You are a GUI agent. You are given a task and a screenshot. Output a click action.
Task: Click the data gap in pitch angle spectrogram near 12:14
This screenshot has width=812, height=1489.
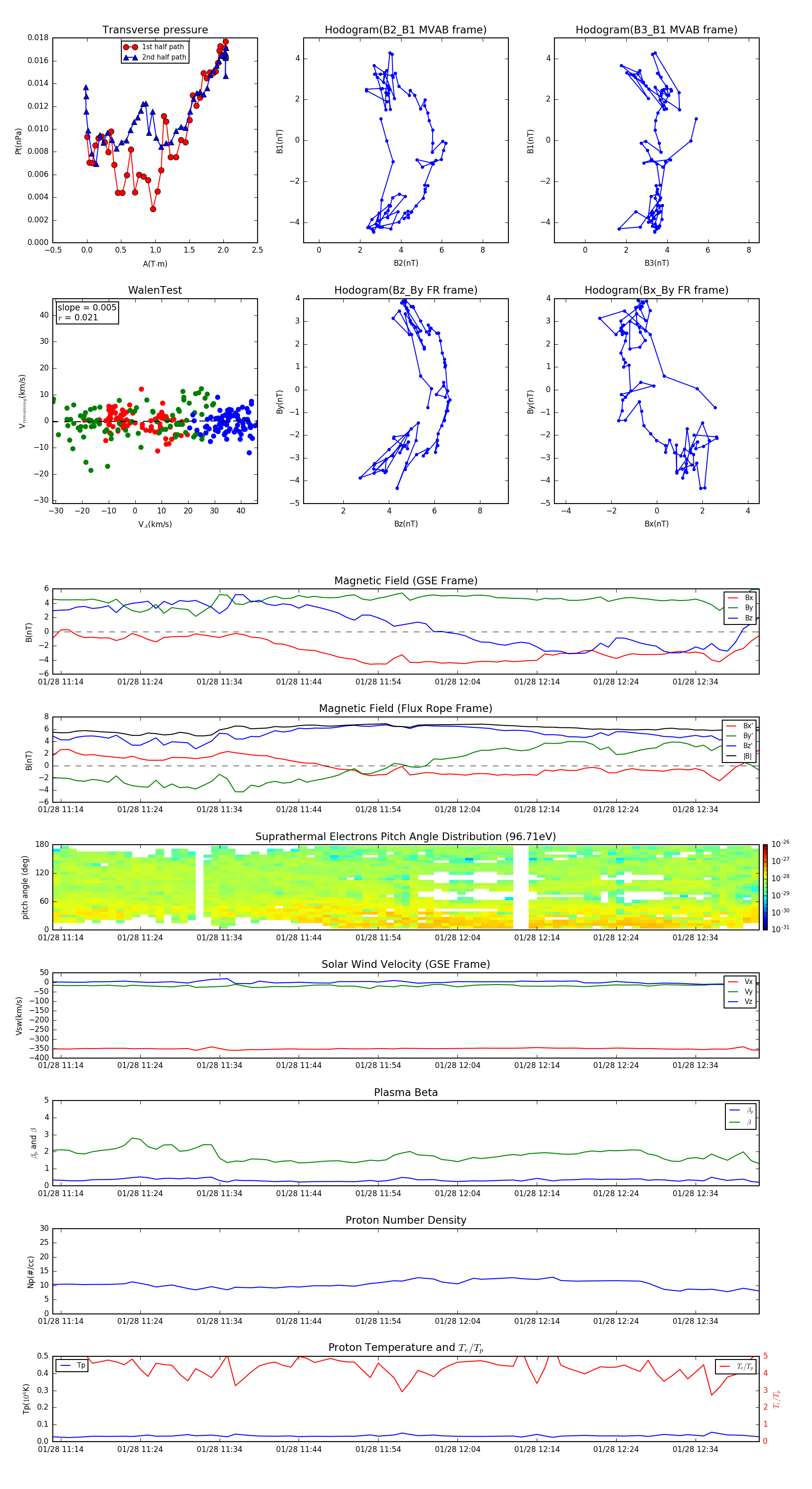(521, 887)
